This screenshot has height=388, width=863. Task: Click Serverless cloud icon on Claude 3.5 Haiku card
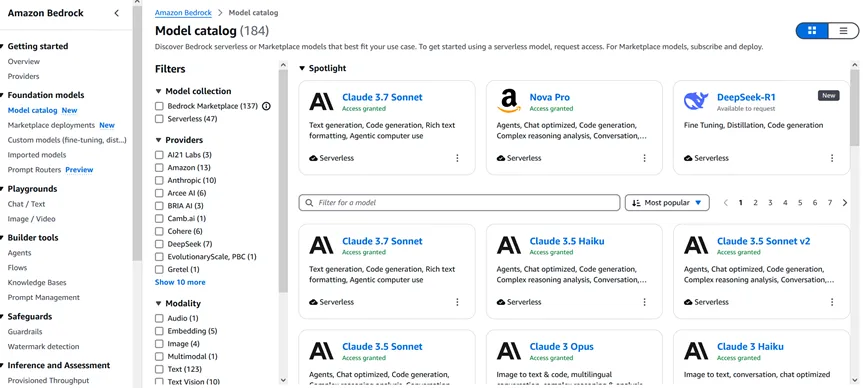tap(501, 302)
